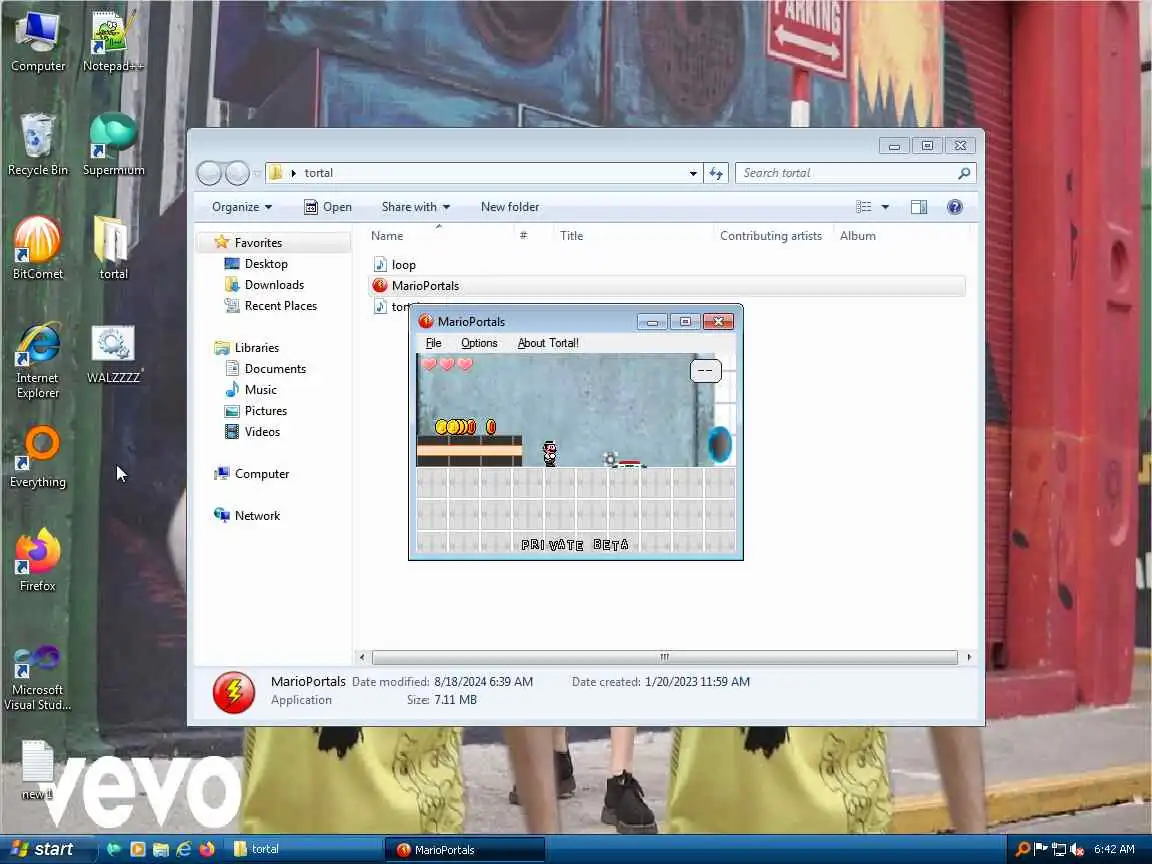This screenshot has height=864, width=1152.
Task: Expand the view options dropdown arrow
Action: click(x=885, y=207)
